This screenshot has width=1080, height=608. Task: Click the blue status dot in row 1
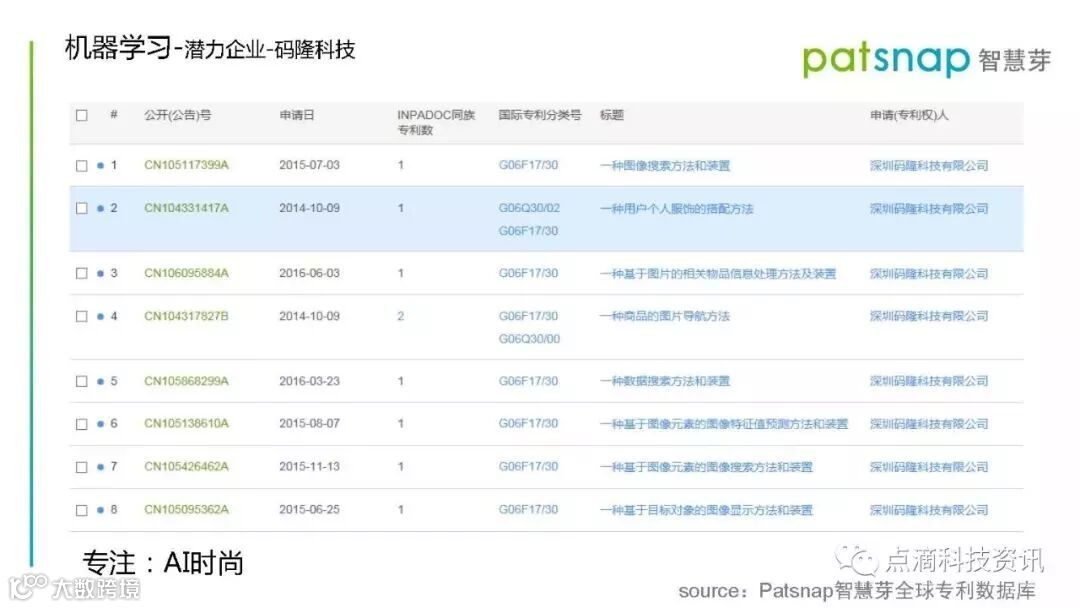tap(101, 166)
